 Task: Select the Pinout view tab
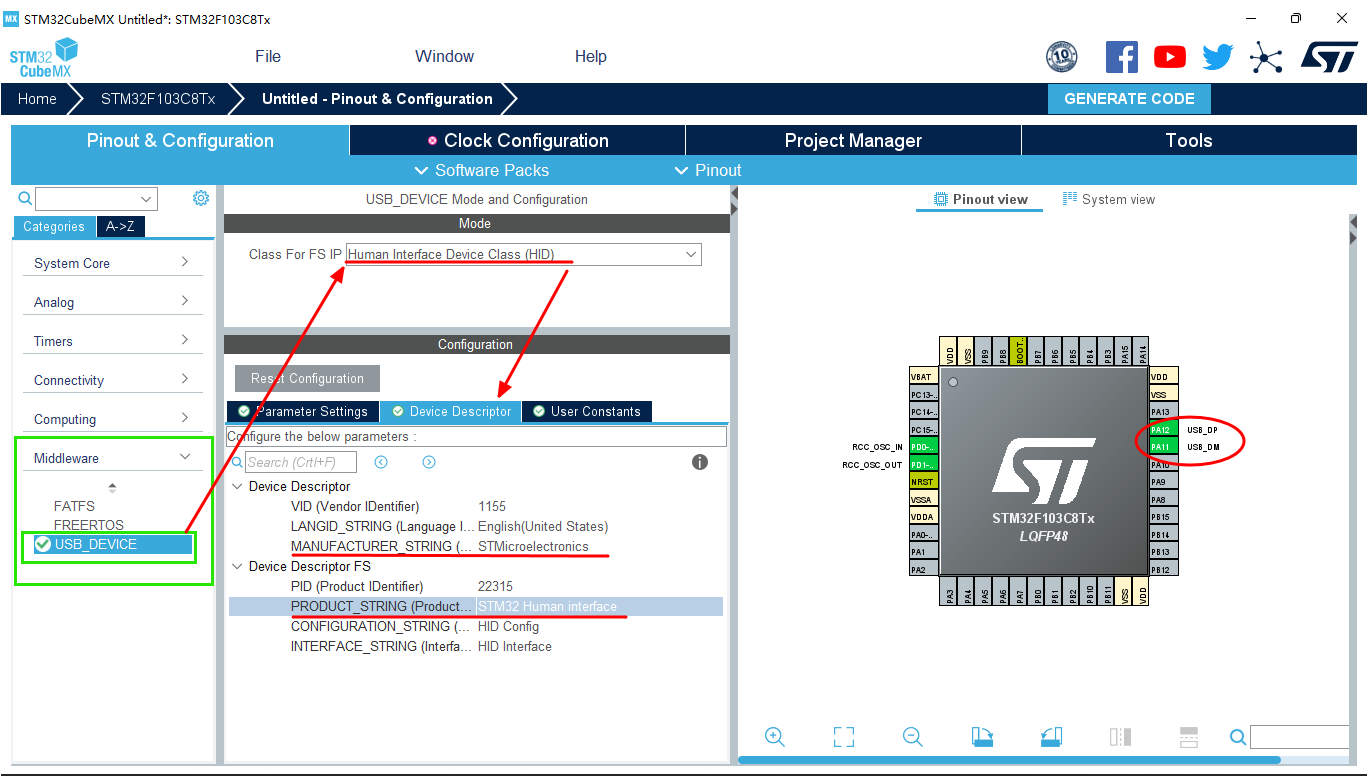click(980, 199)
